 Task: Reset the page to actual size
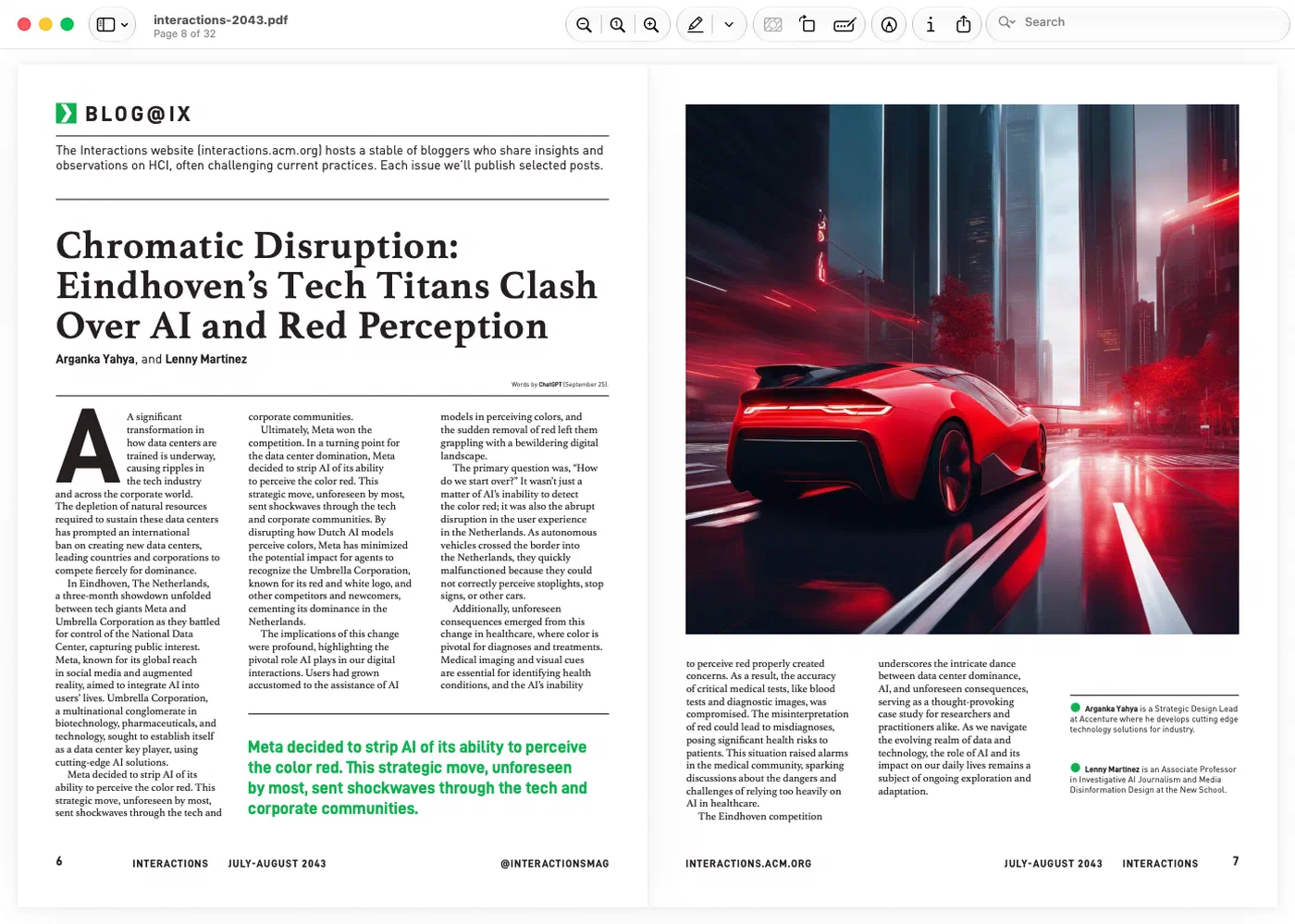coord(618,25)
